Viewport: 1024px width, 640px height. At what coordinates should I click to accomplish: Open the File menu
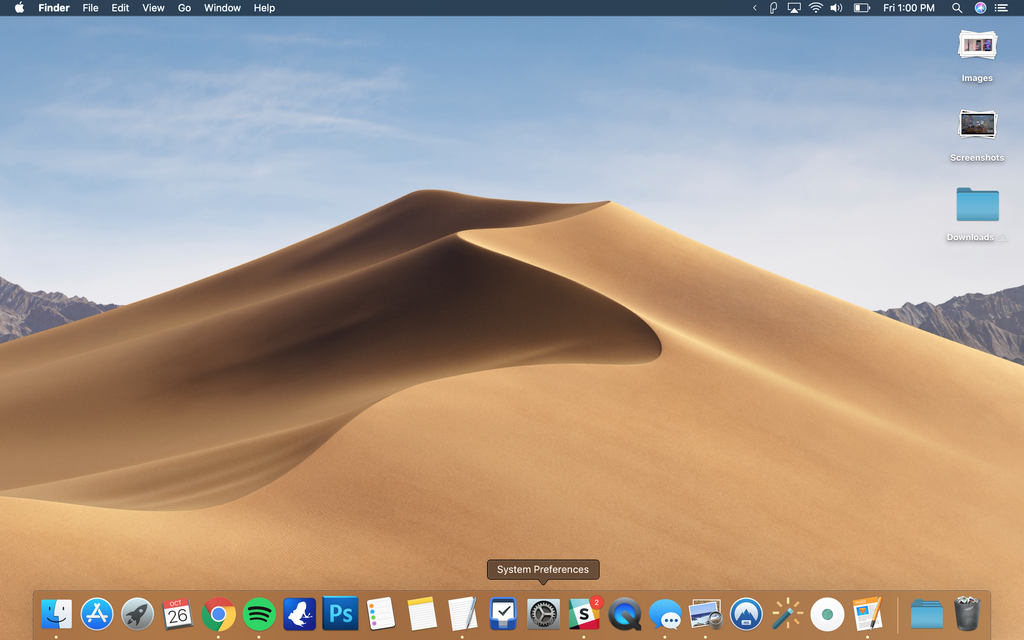click(x=90, y=8)
